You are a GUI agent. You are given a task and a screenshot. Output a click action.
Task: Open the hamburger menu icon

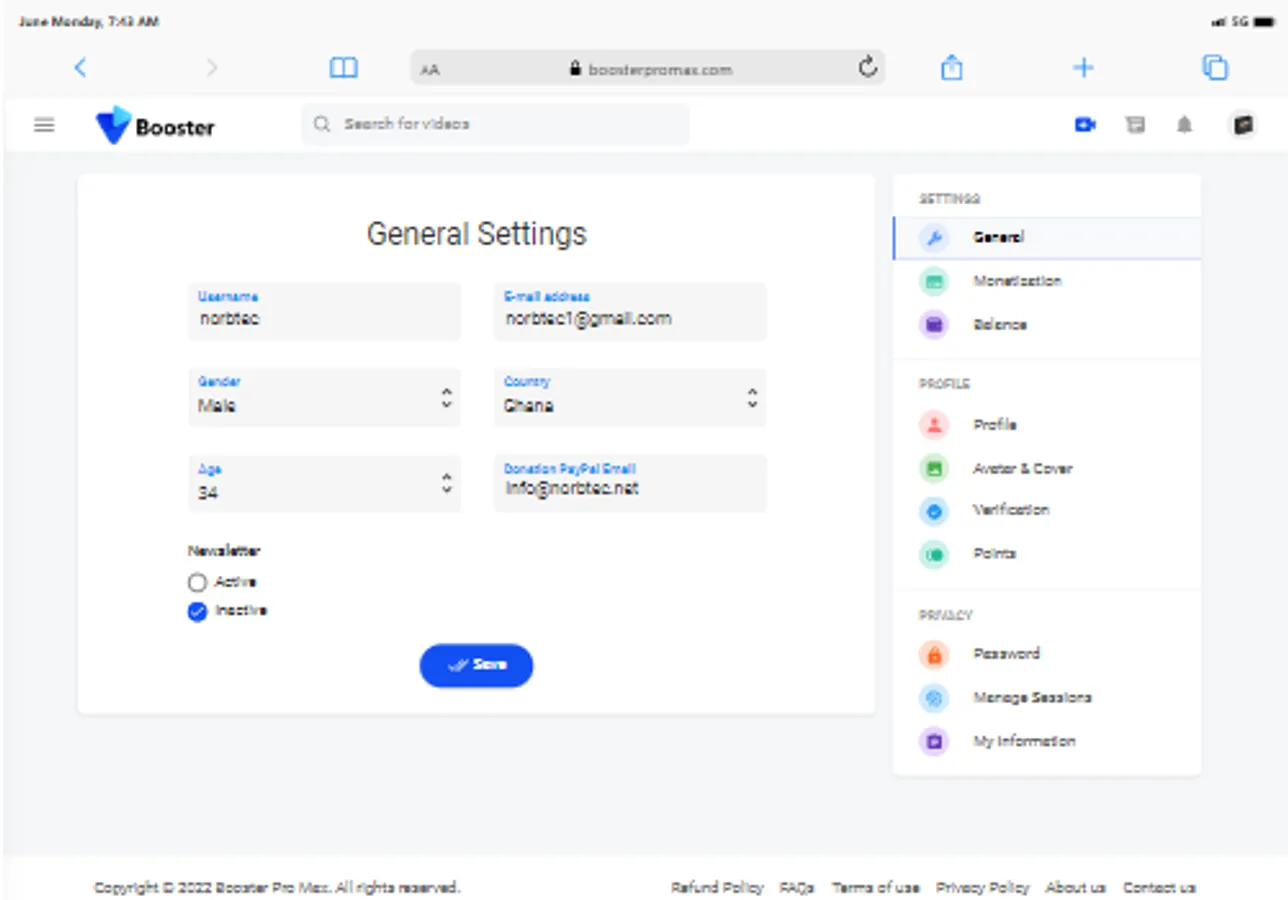[44, 125]
